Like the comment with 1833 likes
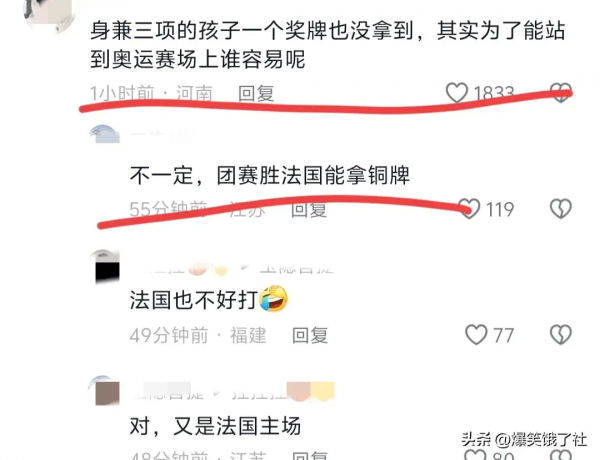This screenshot has width=600, height=460. pos(457,93)
